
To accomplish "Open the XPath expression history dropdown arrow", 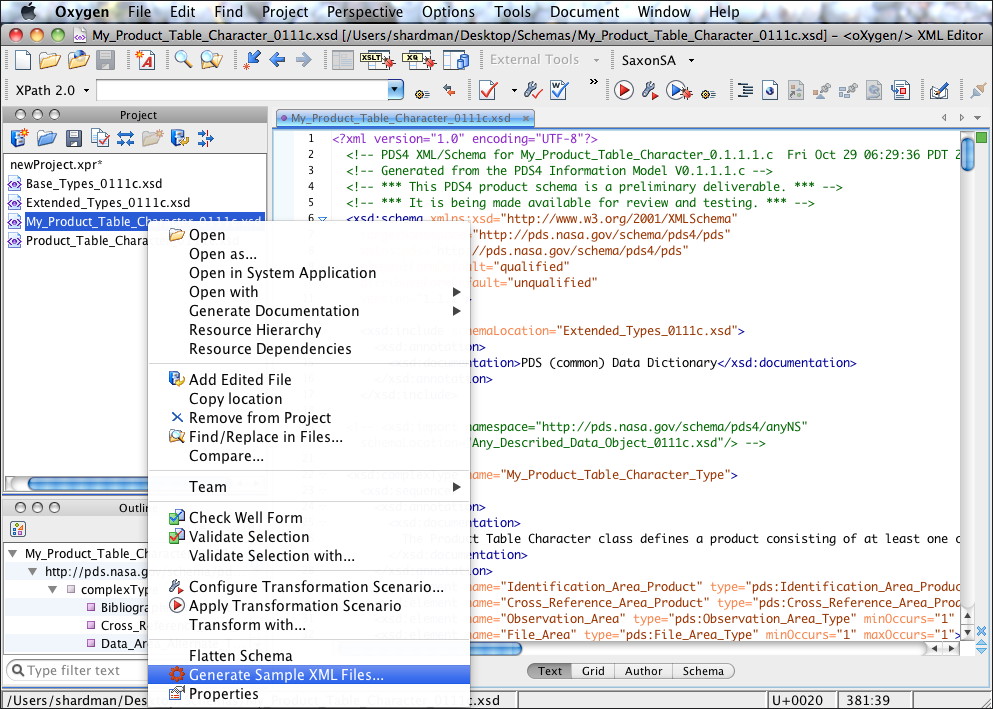I will (396, 90).
